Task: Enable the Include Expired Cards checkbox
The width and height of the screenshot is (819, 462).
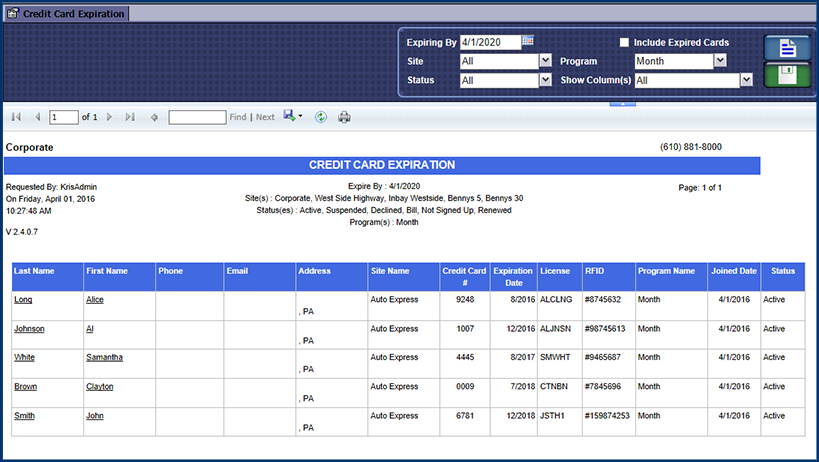Action: click(x=624, y=43)
